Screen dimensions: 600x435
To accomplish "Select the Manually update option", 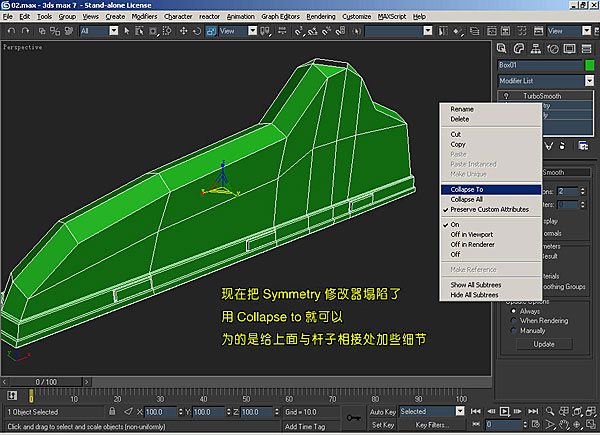I will (x=514, y=330).
